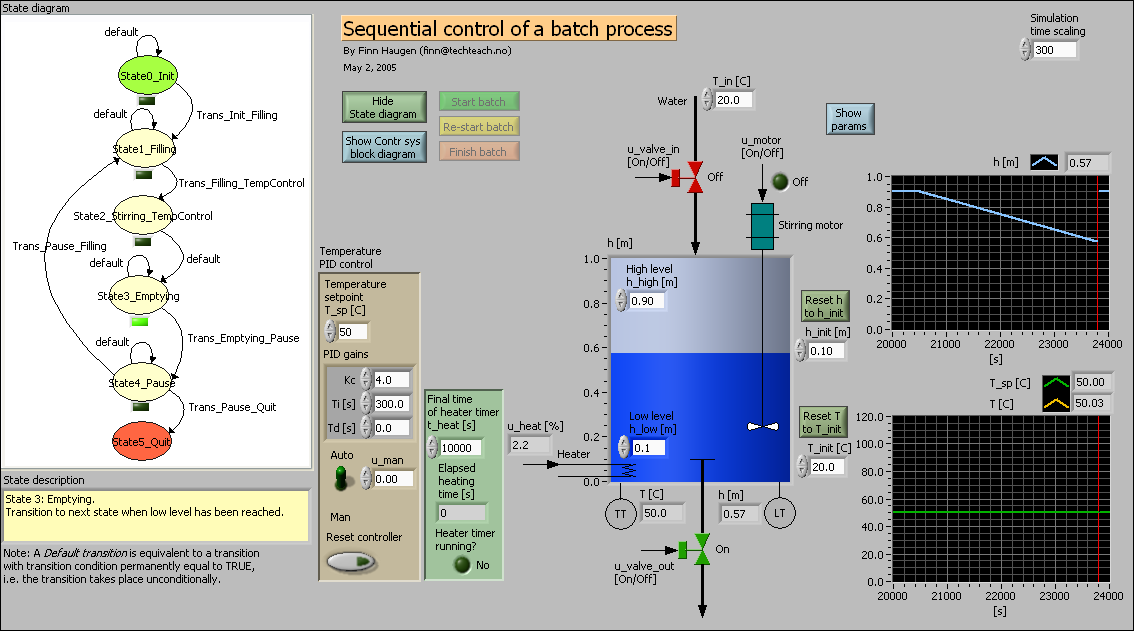Screen dimensions: 1134x631
Task: Open the Show params panel
Action: pyautogui.click(x=849, y=118)
